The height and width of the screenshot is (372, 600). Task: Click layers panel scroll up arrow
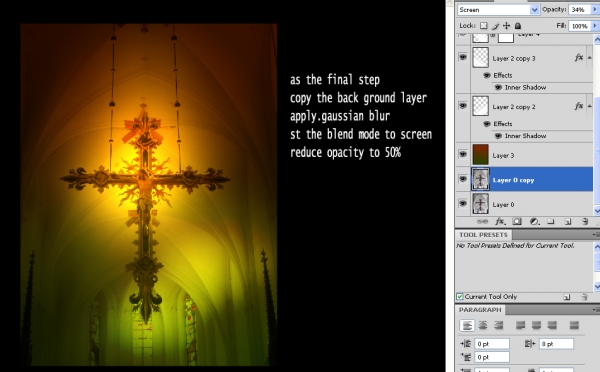coord(597,39)
